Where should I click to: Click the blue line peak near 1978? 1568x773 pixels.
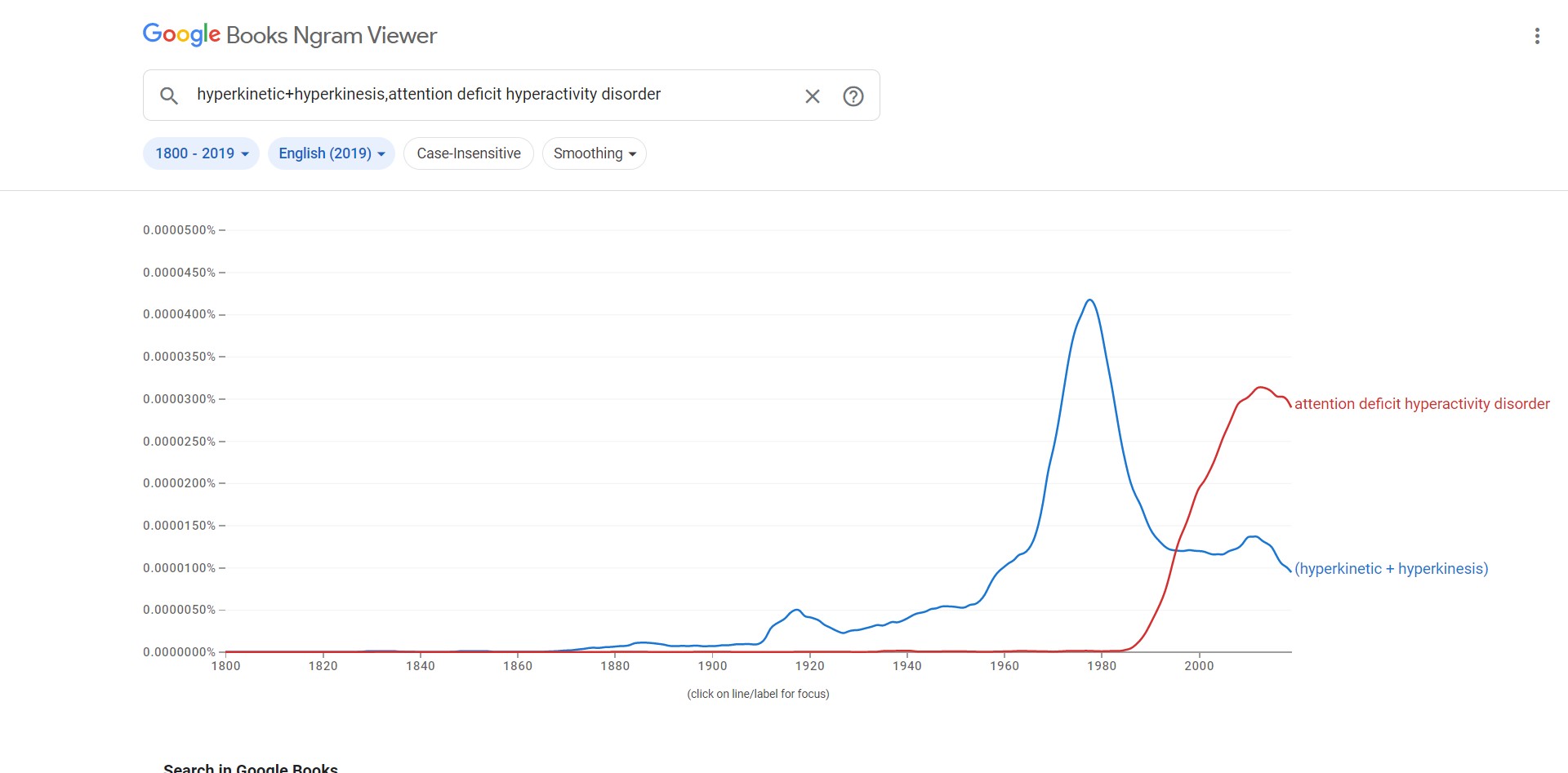coord(1089,300)
